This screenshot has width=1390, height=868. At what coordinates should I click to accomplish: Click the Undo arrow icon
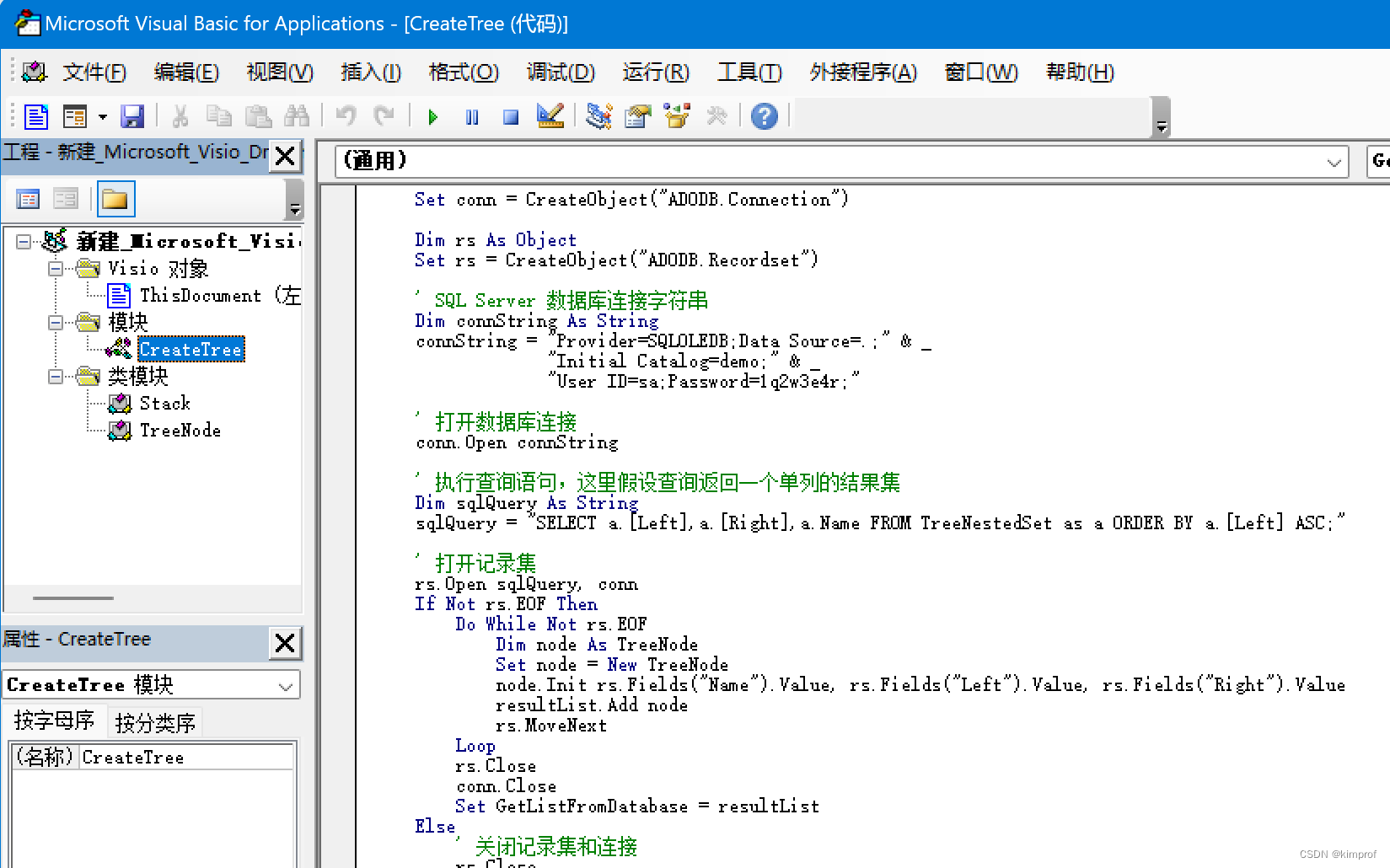coord(346,116)
